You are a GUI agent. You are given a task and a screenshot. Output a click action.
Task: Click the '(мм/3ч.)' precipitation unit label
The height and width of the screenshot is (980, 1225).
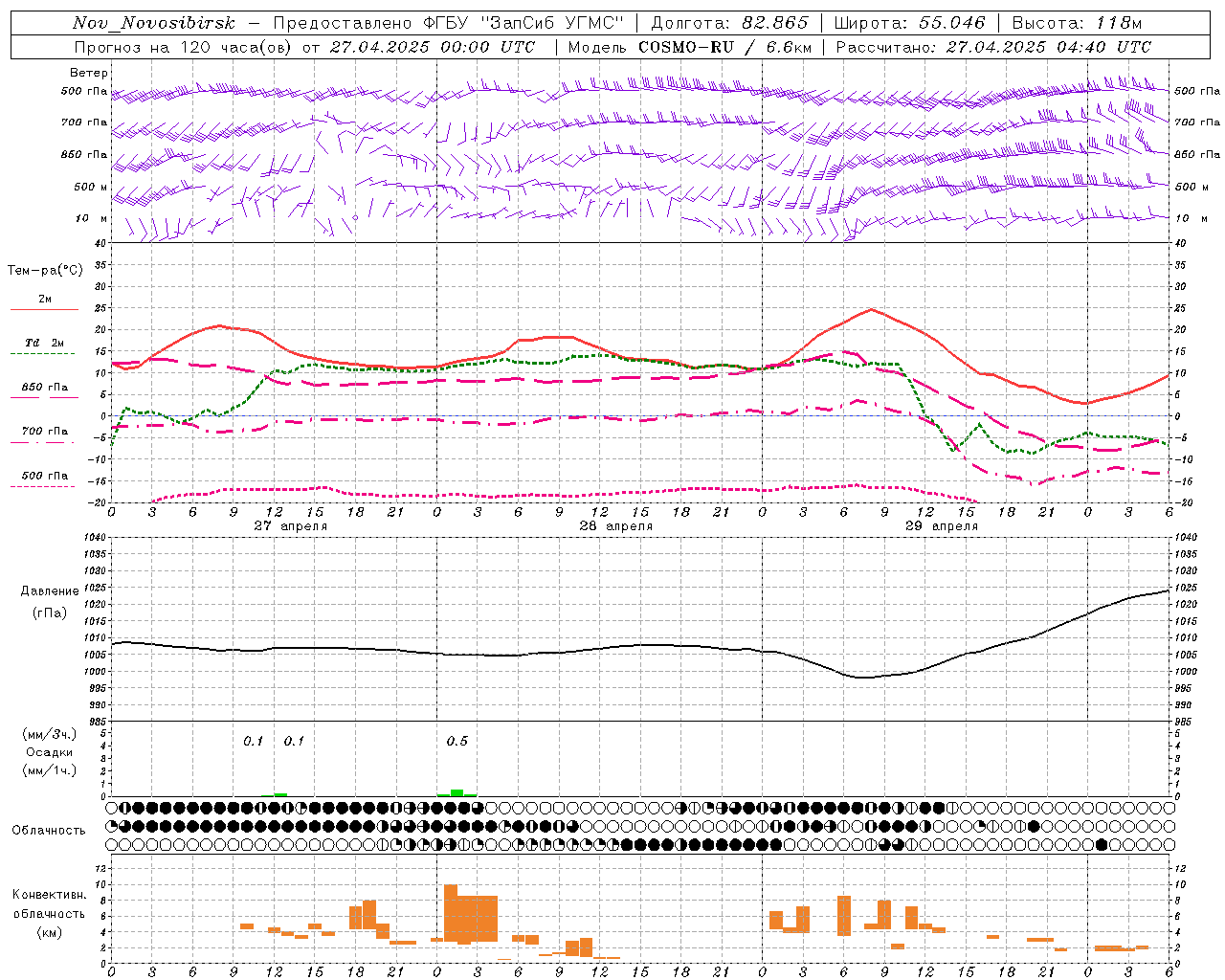tap(50, 734)
